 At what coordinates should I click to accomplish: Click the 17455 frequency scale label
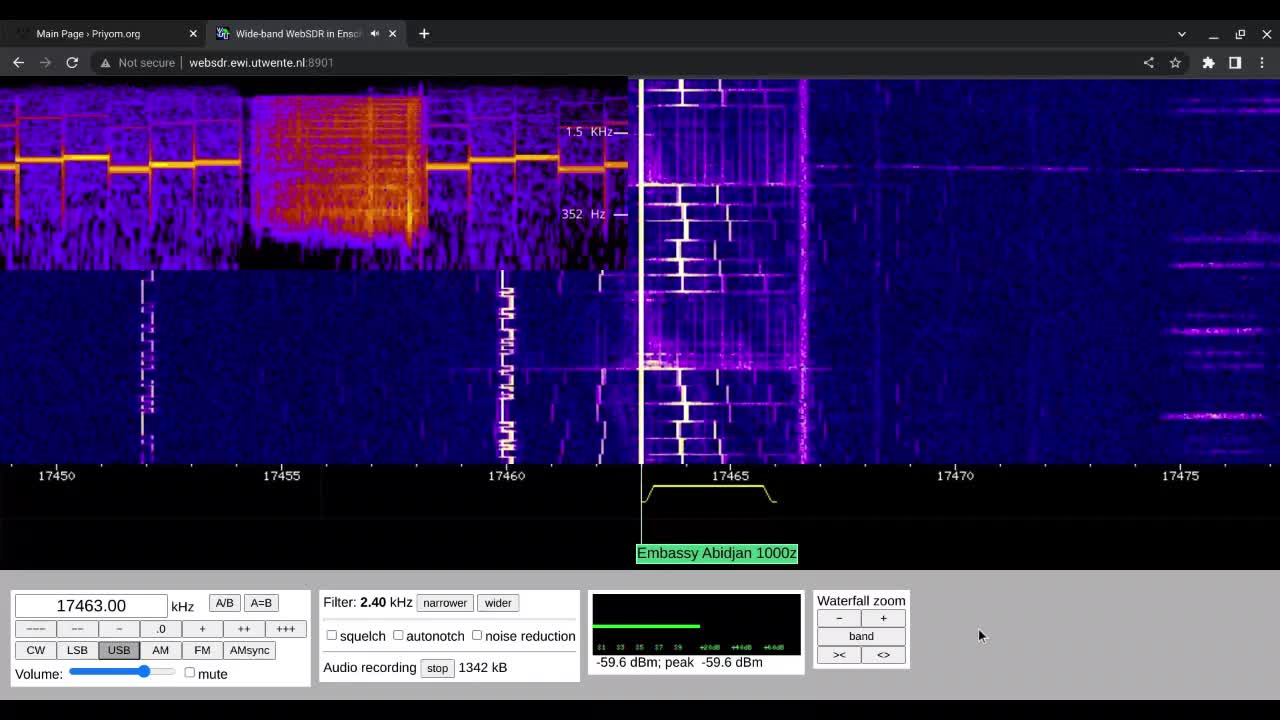[281, 476]
